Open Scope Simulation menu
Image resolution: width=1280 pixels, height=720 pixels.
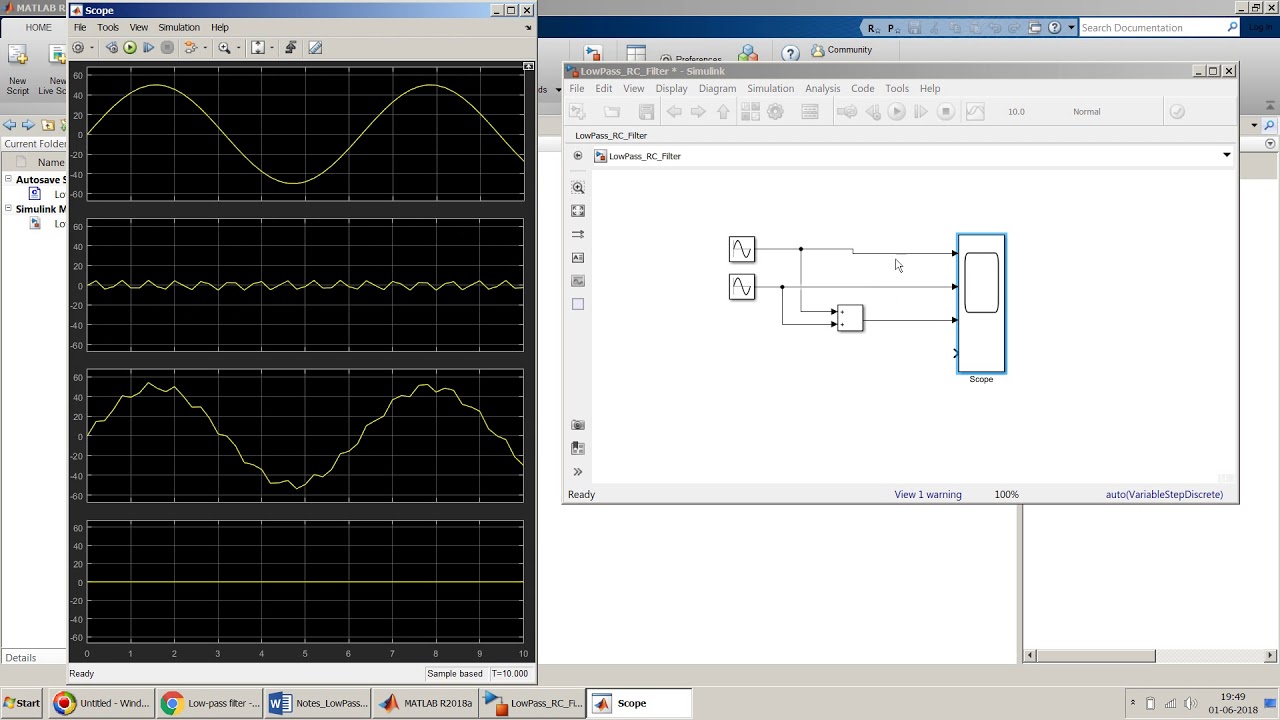point(179,27)
